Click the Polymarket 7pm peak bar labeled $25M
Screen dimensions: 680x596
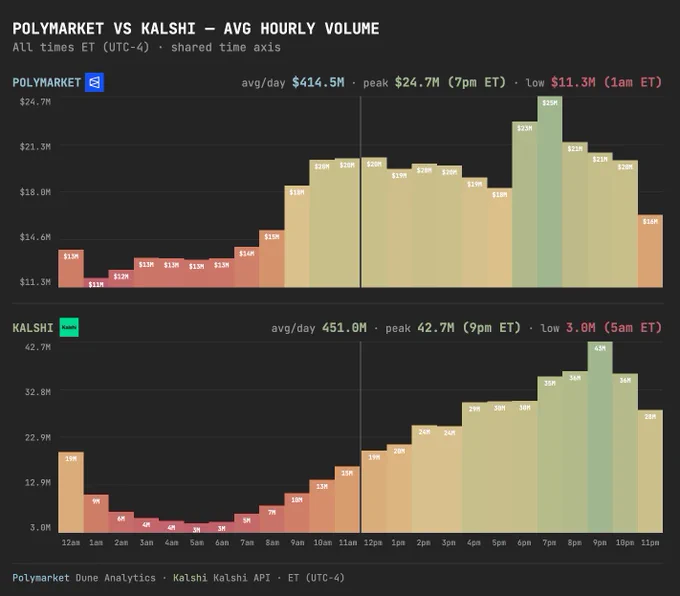[x=550, y=192]
